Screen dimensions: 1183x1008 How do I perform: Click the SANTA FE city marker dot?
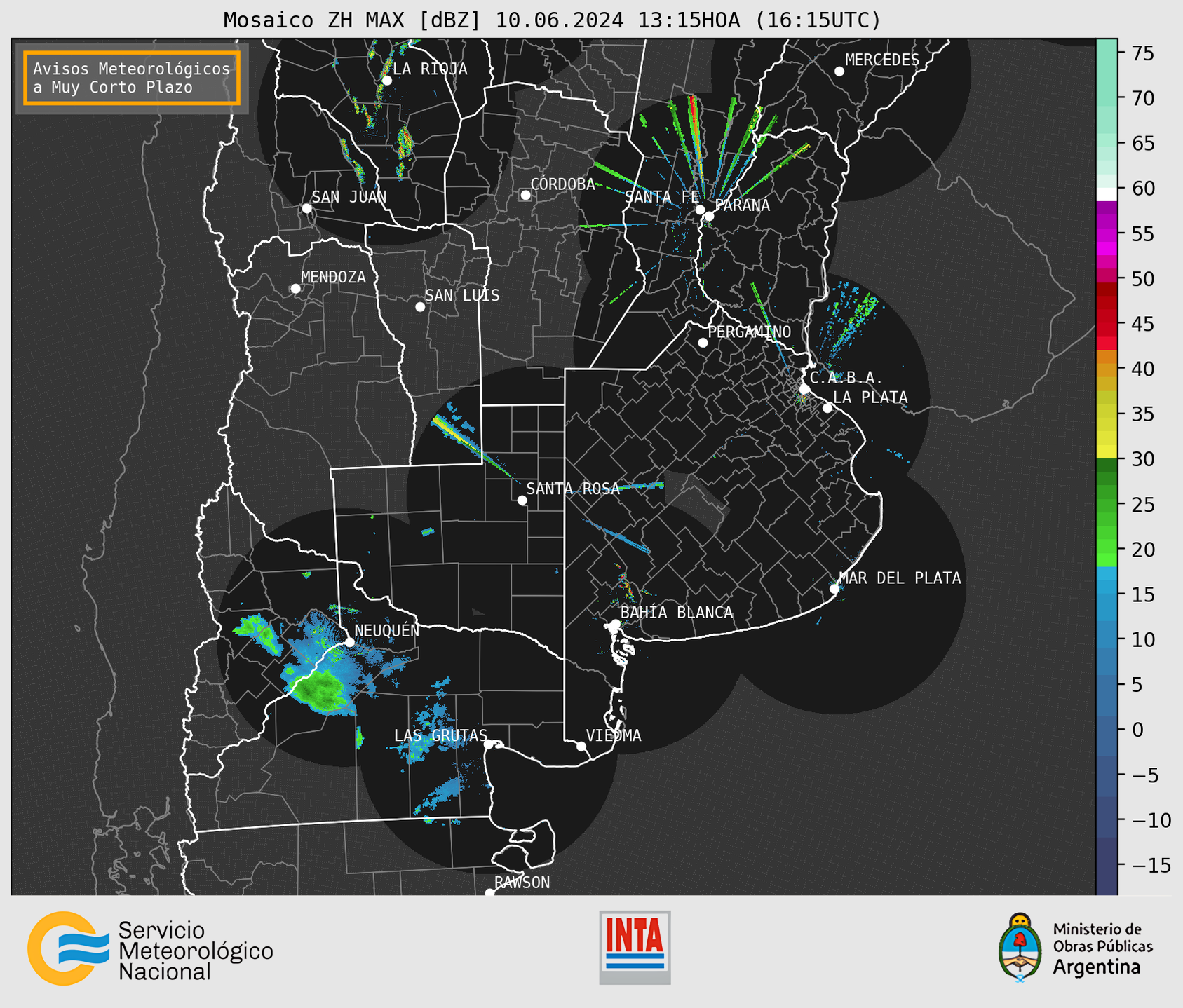tap(700, 210)
